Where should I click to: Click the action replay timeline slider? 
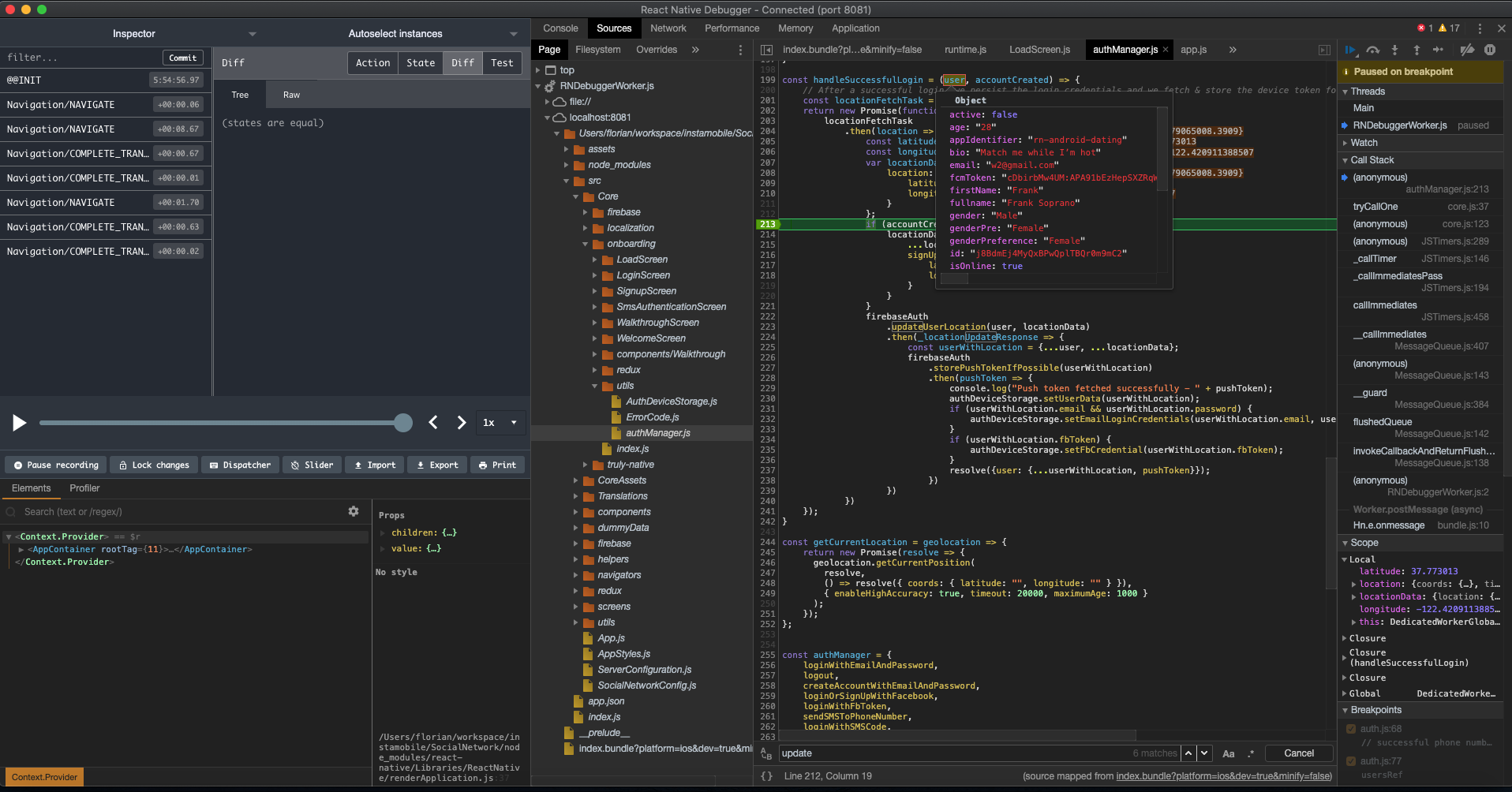click(x=226, y=423)
